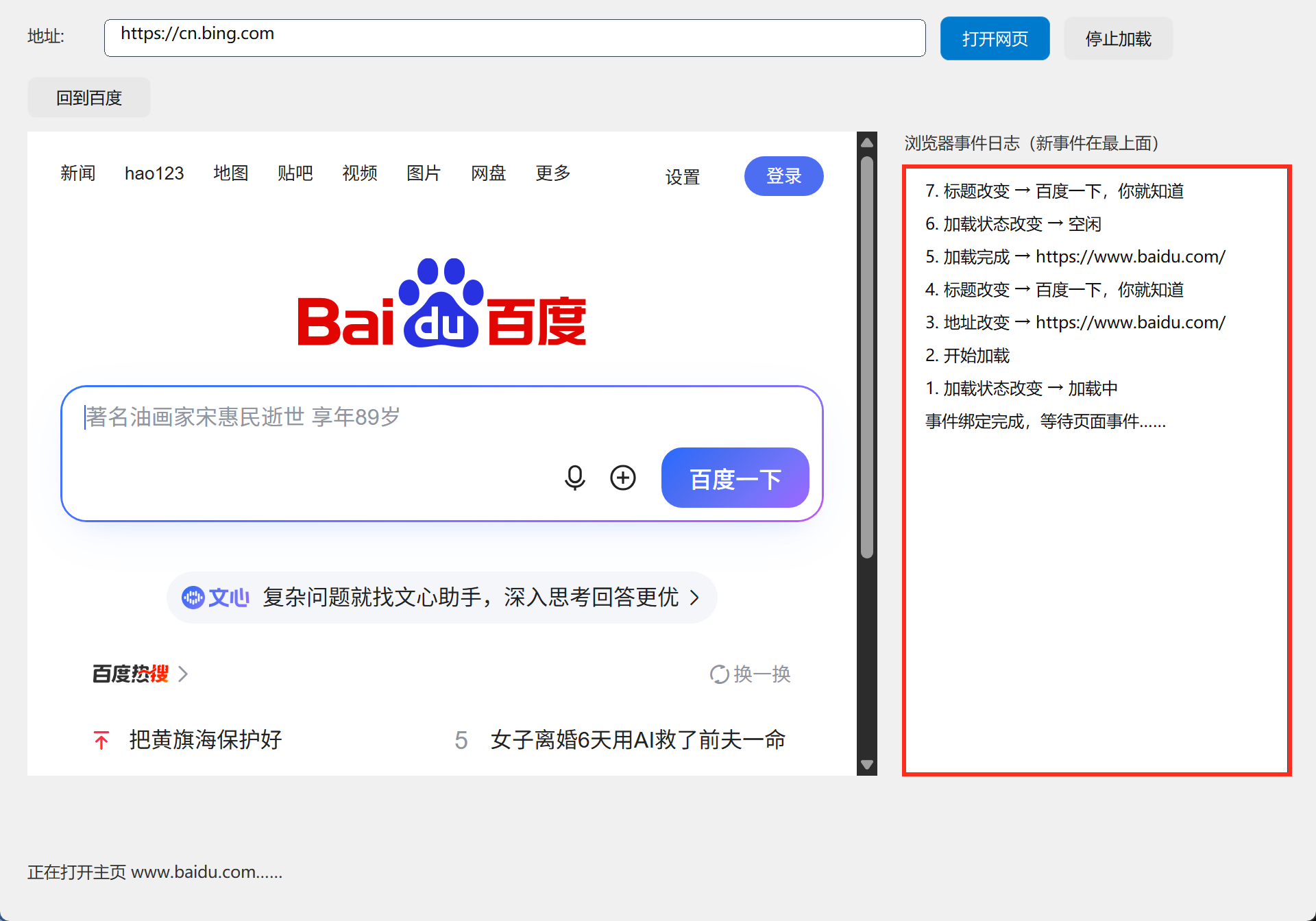Click the red up-arrow top-trending icon
The width and height of the screenshot is (1316, 921).
(x=101, y=740)
